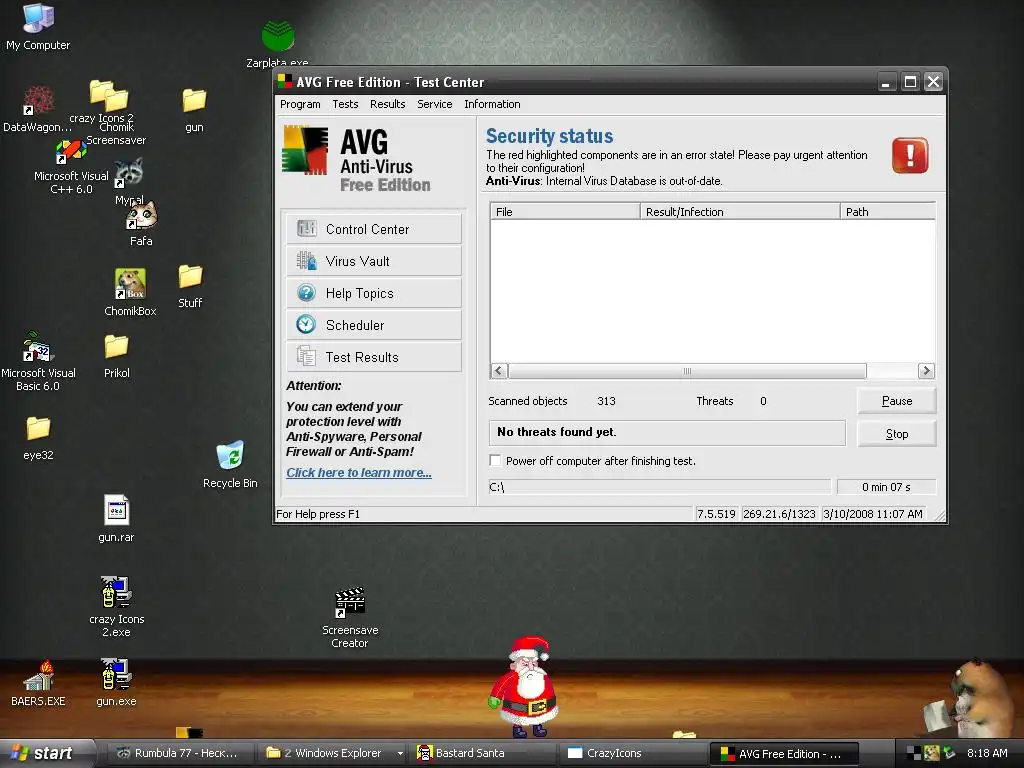1024x768 pixels.
Task: Select the Microsoft Visual Basic 6.0 shortcut
Action: (x=38, y=361)
